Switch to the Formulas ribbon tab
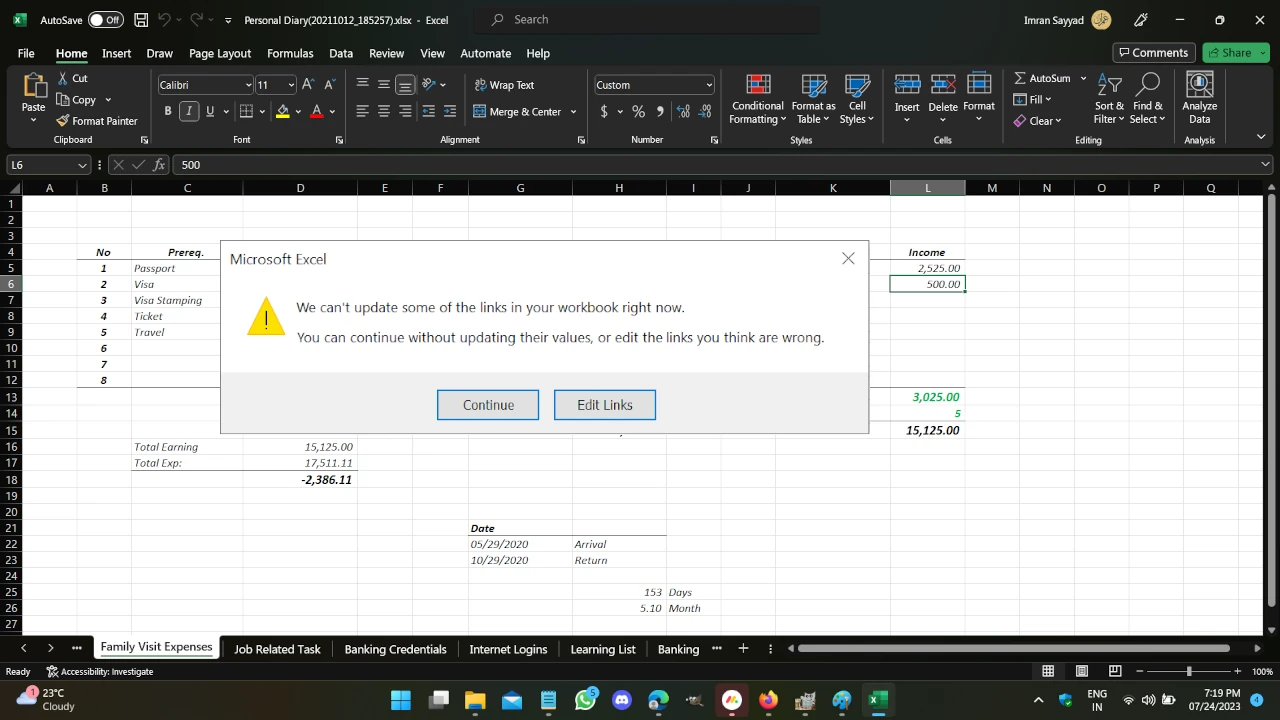 (x=290, y=53)
